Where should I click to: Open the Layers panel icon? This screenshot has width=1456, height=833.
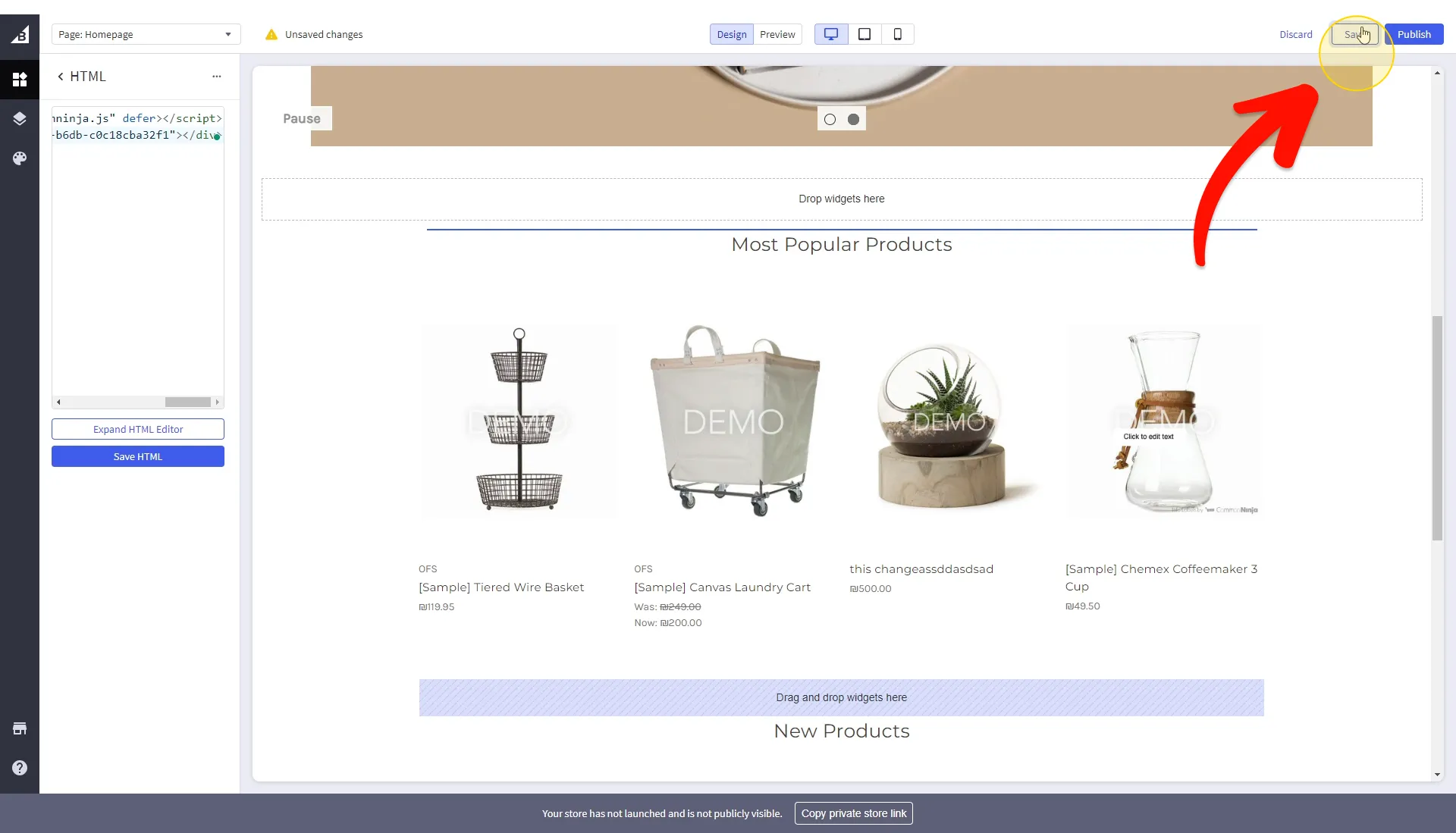click(20, 118)
